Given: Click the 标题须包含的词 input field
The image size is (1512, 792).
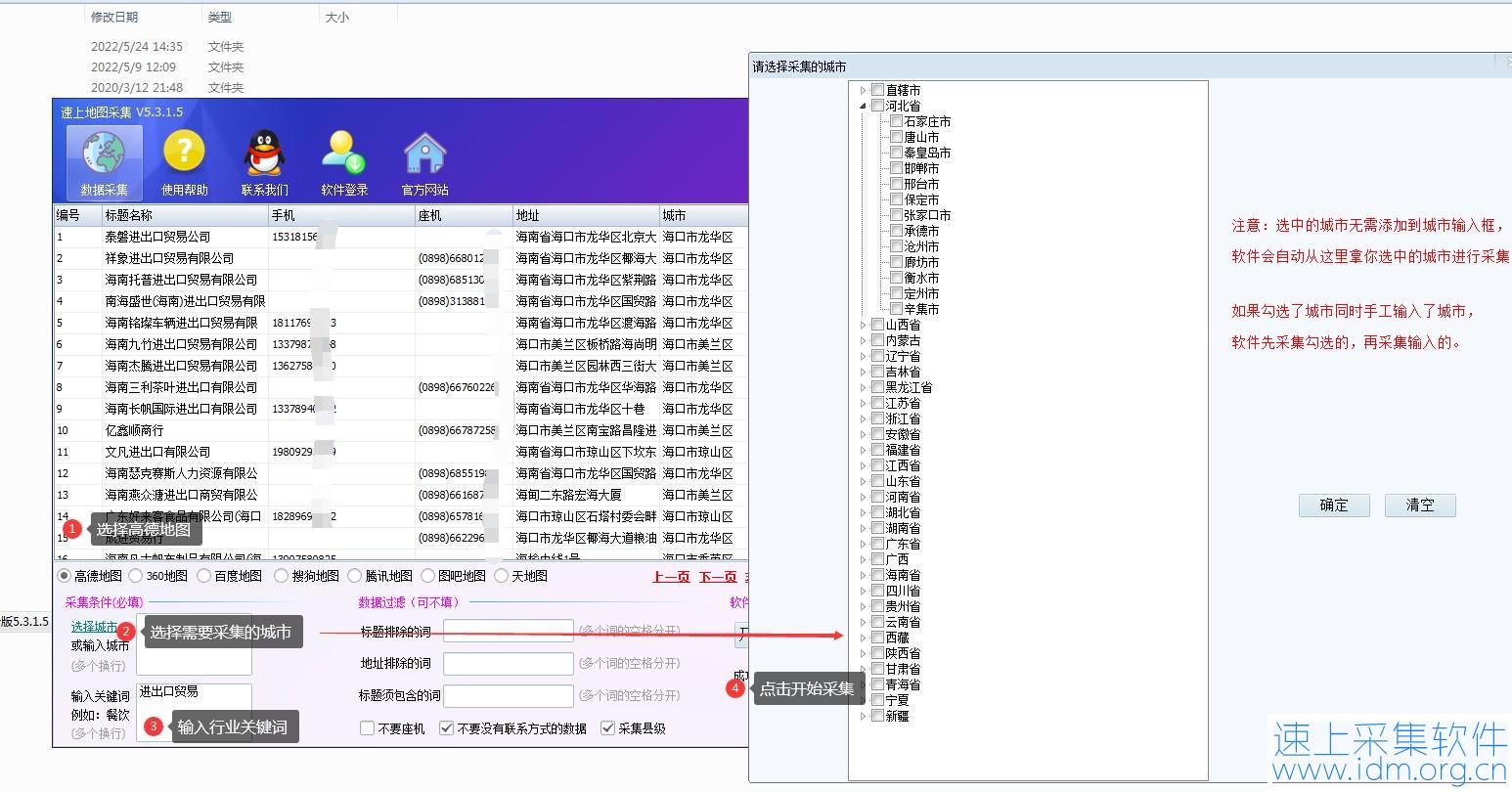Looking at the screenshot, I should tap(509, 696).
